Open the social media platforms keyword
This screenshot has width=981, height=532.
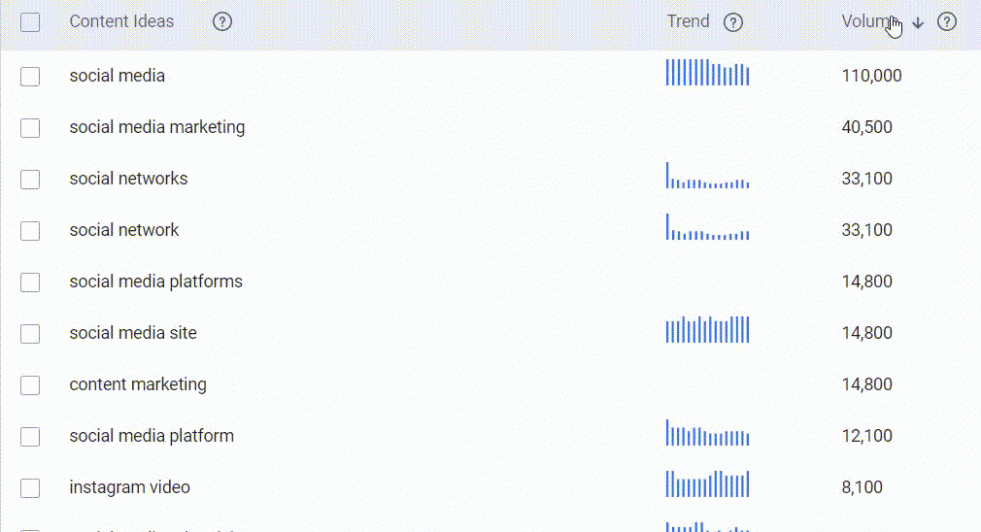[156, 282]
